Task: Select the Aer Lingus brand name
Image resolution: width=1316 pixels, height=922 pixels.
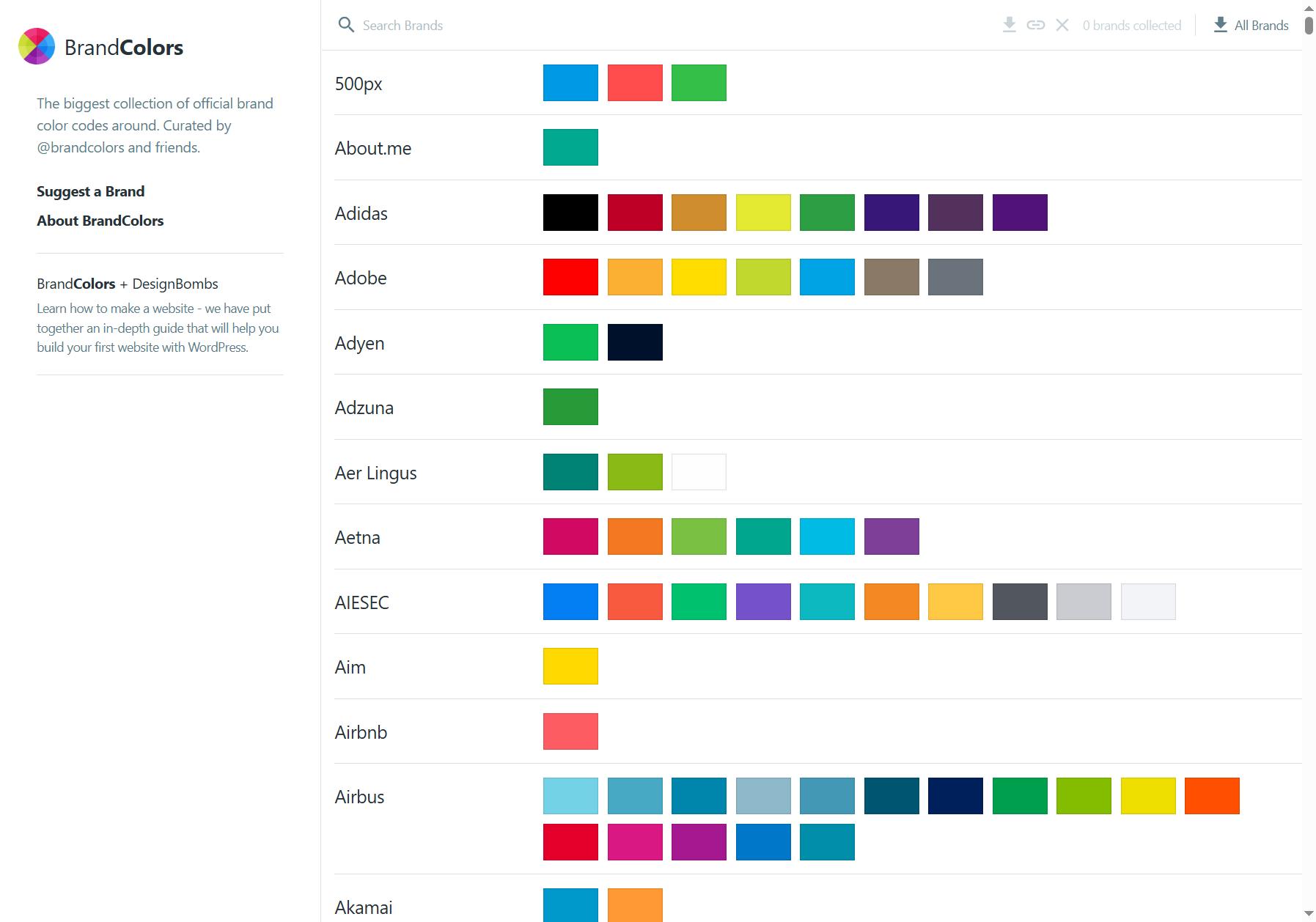Action: 375,473
